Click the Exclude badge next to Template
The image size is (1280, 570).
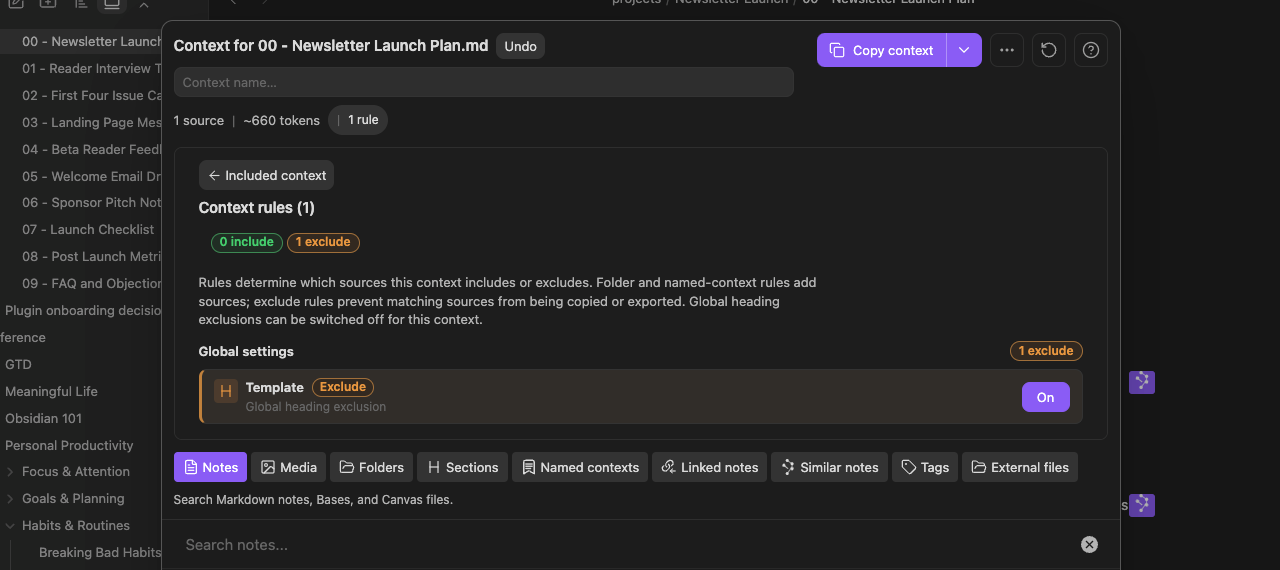(x=342, y=387)
